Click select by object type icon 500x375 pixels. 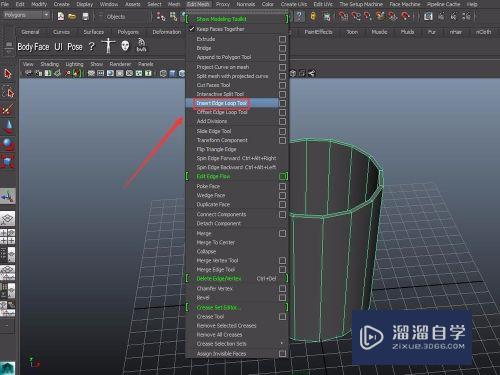pos(173,16)
